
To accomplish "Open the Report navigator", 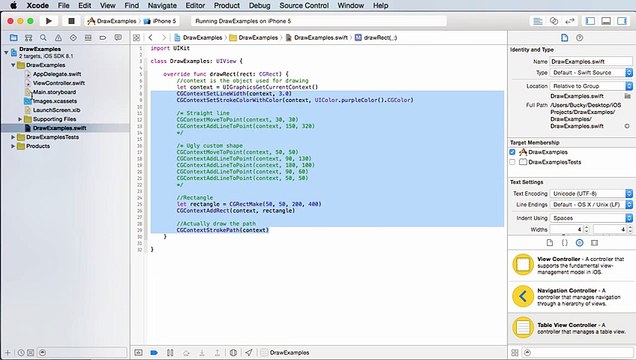I will click(x=118, y=38).
